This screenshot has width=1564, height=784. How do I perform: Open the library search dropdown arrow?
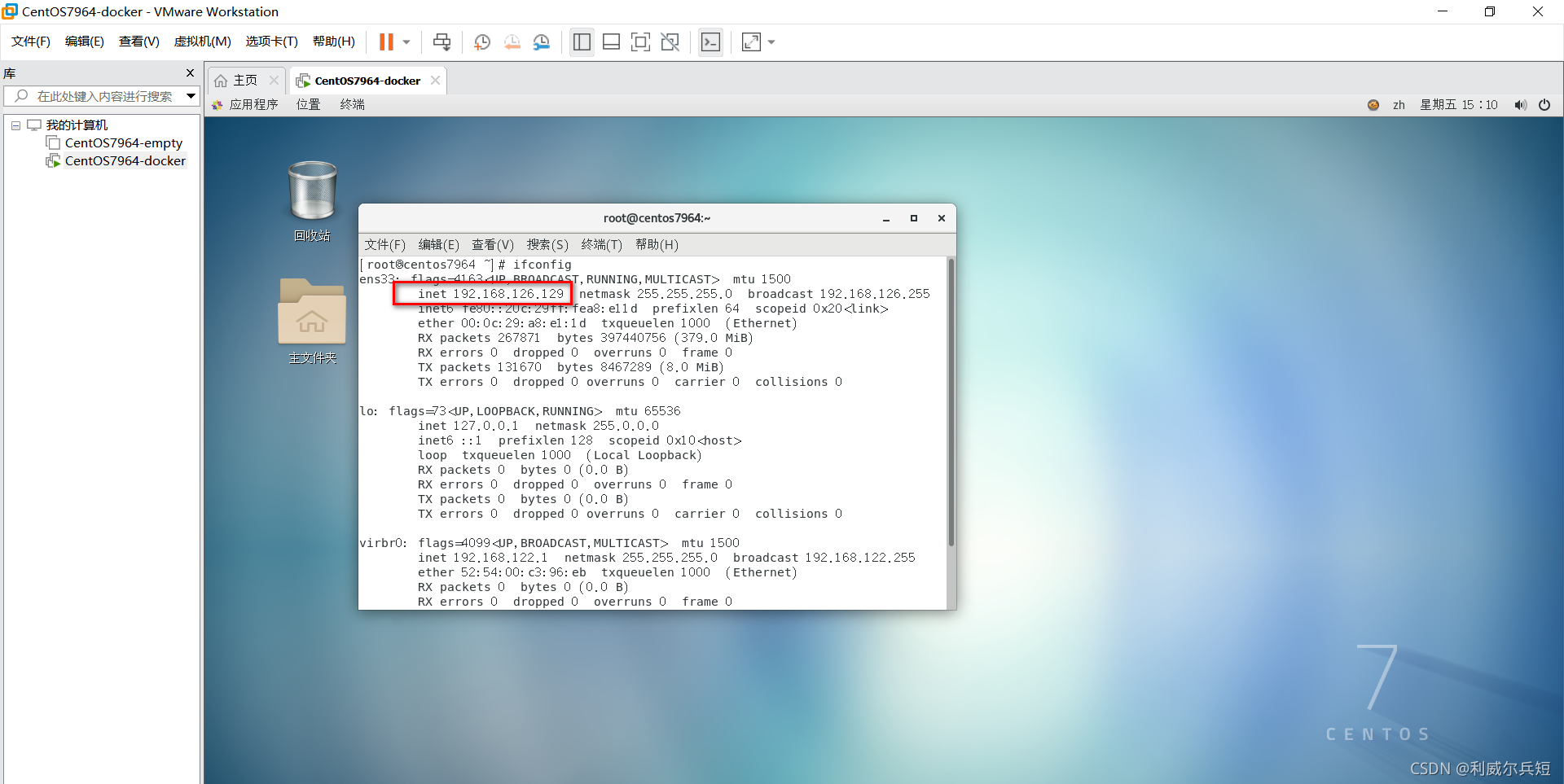pos(191,96)
